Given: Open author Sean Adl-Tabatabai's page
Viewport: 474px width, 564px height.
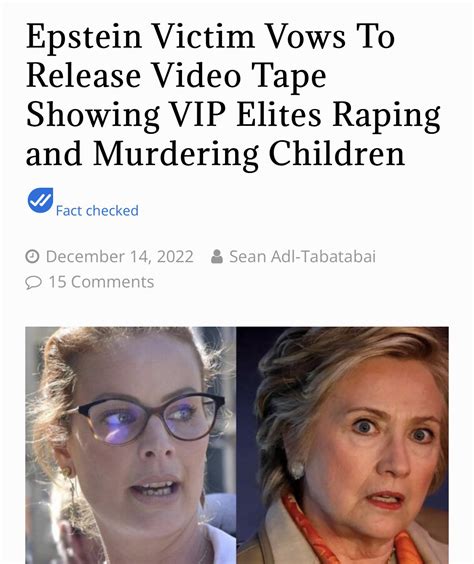Looking at the screenshot, I should (x=302, y=256).
